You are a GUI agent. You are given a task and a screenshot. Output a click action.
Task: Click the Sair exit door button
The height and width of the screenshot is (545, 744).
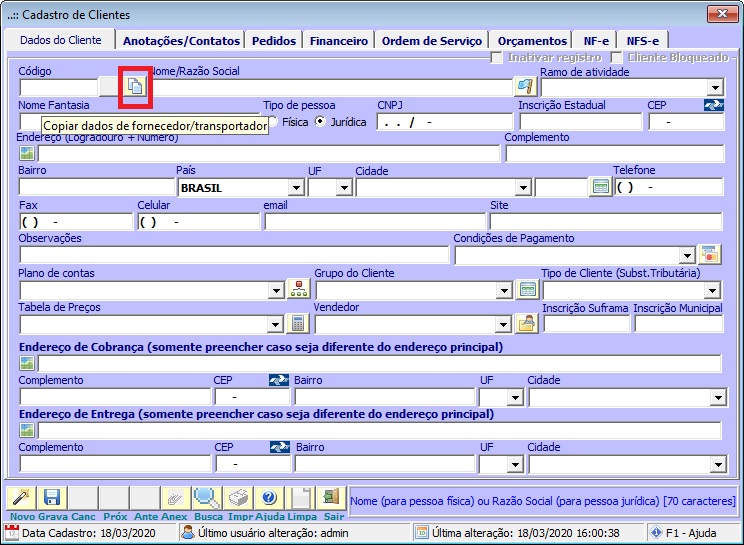point(331,498)
